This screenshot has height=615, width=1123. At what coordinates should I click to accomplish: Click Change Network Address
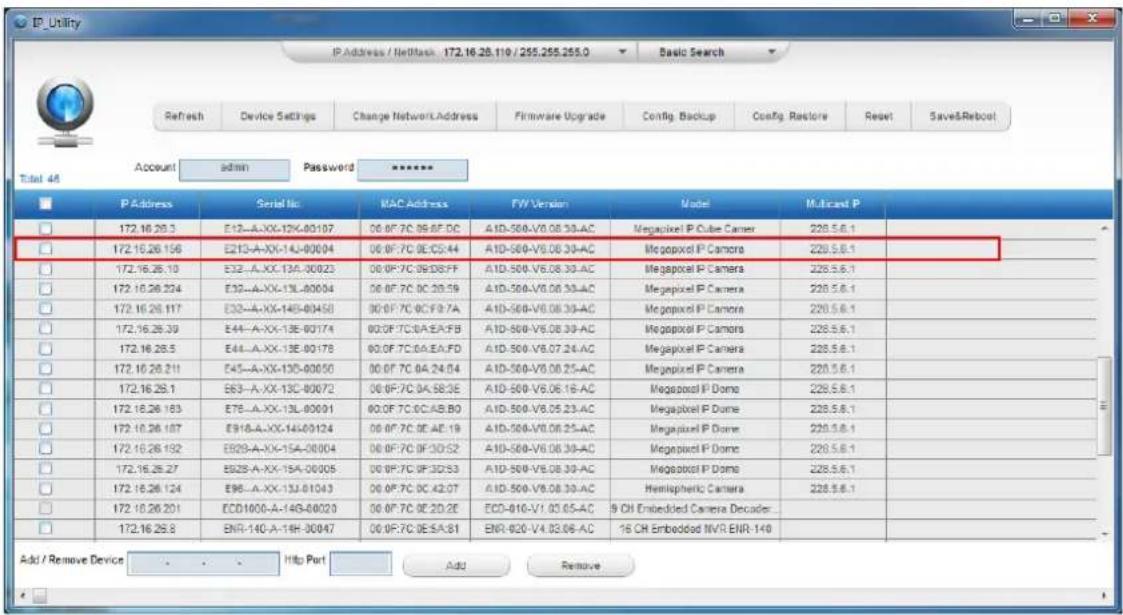pyautogui.click(x=415, y=116)
